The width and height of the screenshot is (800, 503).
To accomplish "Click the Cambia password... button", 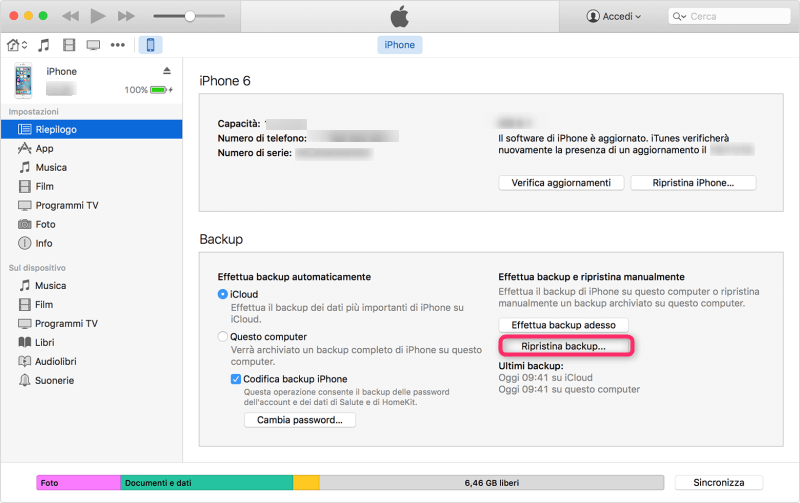I will (299, 420).
